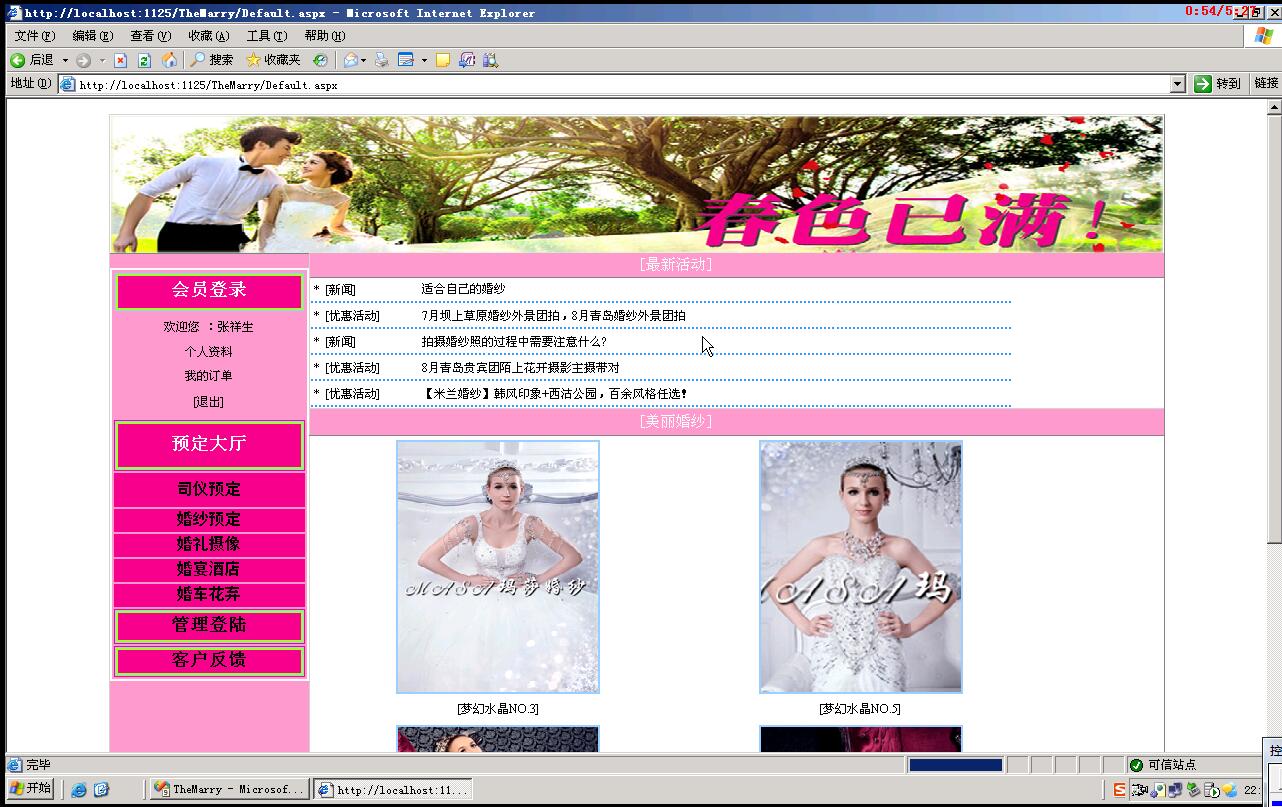Click the 转到 Go button

[x=1217, y=84]
